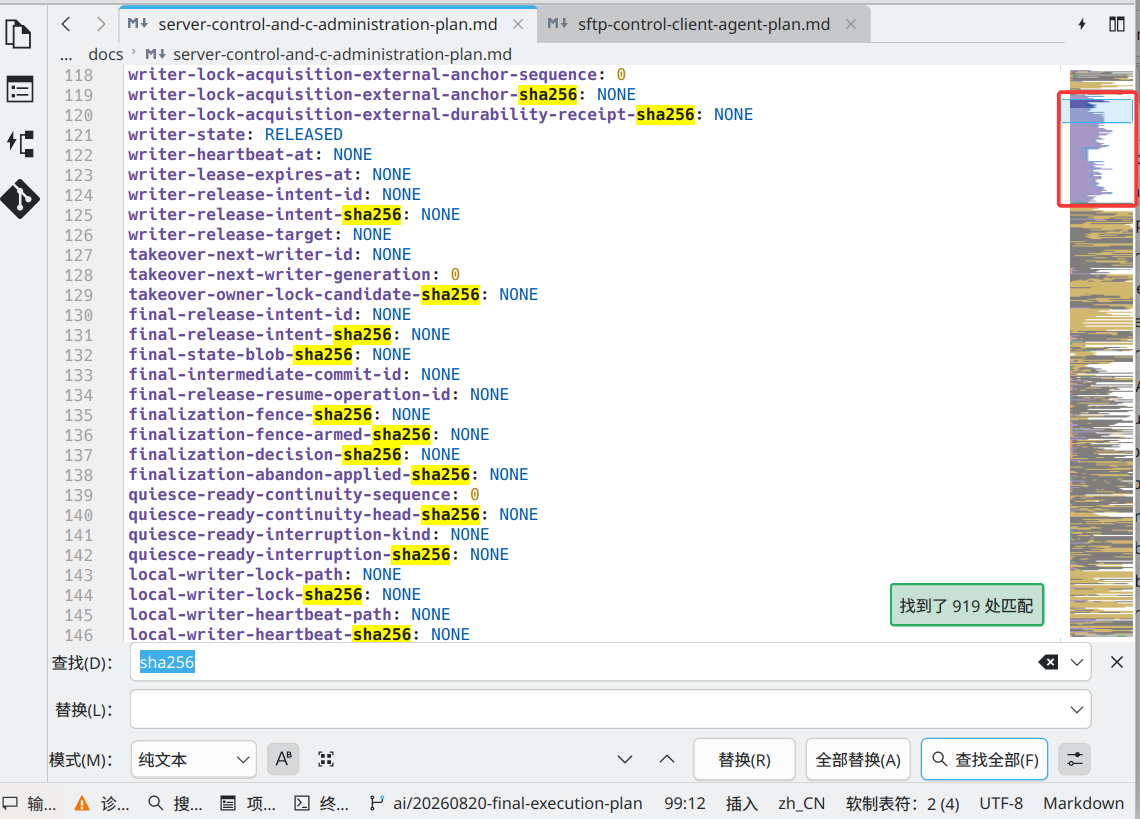
Task: Click the text writer-state: RELEASED
Action: [235, 135]
